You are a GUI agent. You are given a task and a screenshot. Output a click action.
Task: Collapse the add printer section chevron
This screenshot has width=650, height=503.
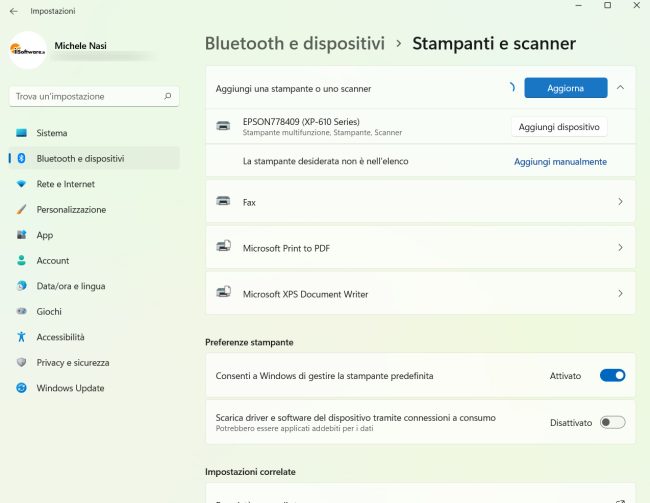(620, 87)
